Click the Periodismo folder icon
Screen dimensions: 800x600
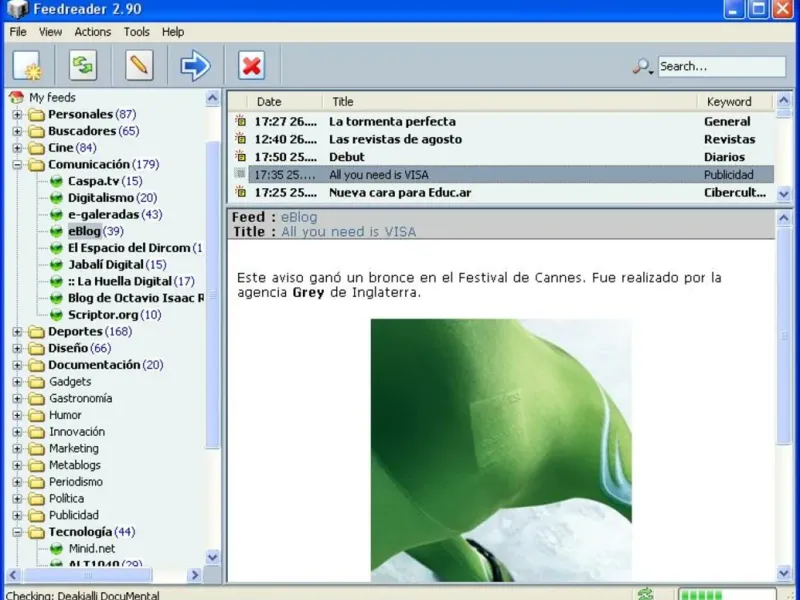pos(36,482)
